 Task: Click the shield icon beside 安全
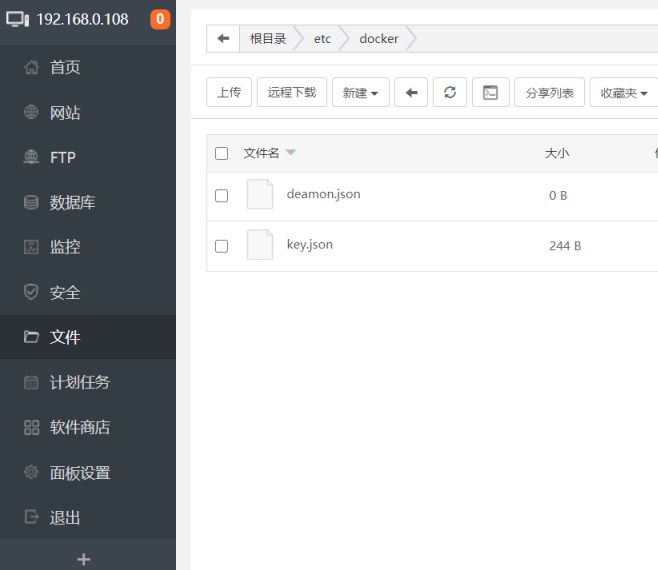[x=31, y=292]
